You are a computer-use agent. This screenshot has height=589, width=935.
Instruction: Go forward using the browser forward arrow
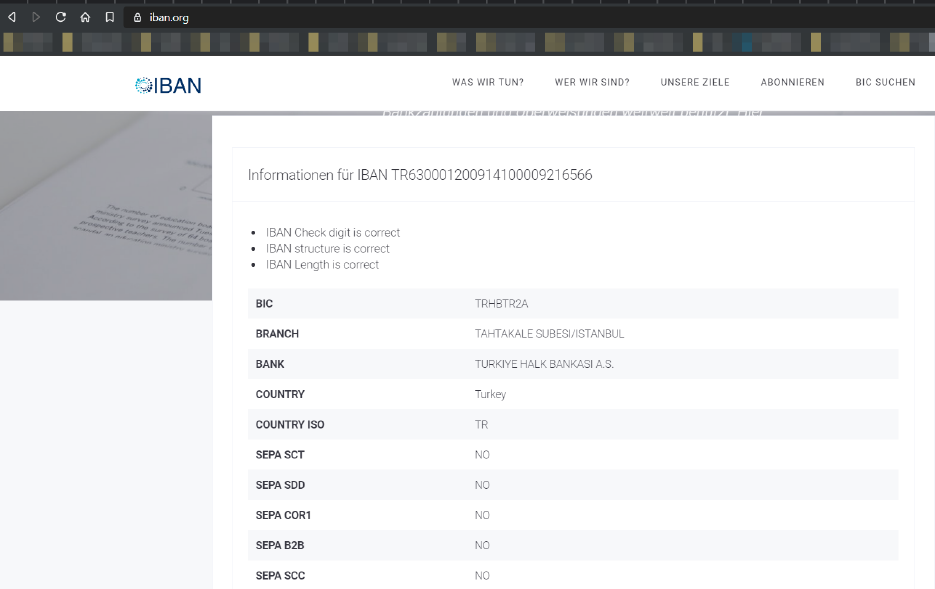click(x=36, y=17)
